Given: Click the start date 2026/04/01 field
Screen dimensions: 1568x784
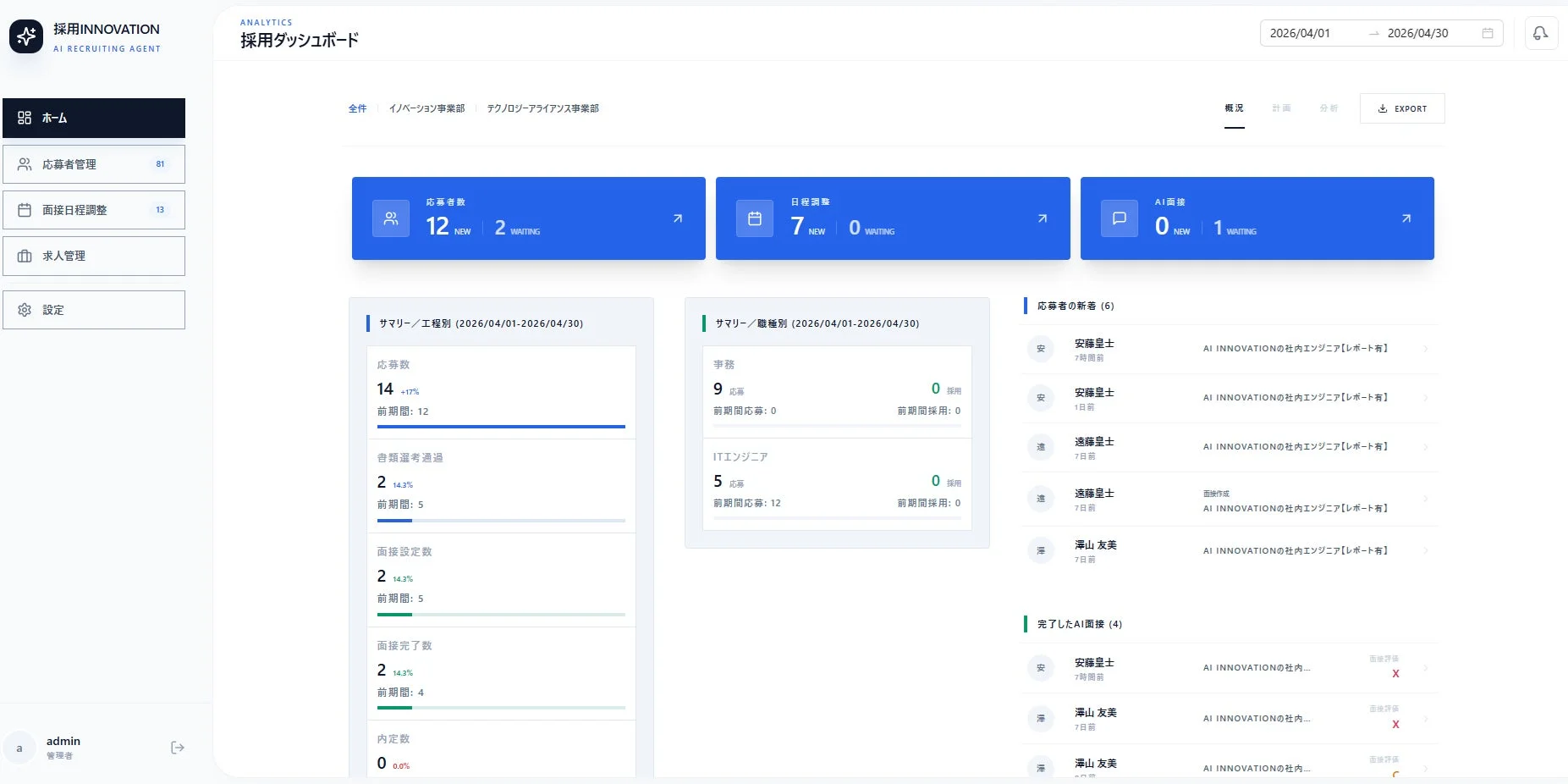Looking at the screenshot, I should point(1300,33).
